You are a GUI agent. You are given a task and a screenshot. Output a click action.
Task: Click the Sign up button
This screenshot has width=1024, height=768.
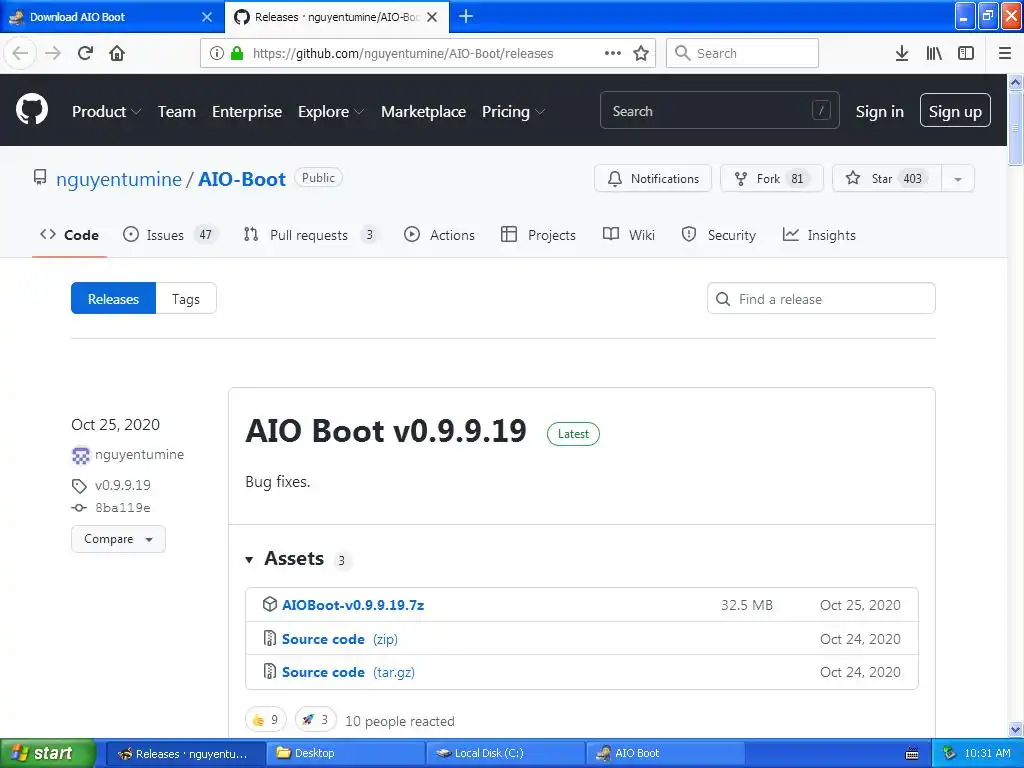(x=955, y=110)
